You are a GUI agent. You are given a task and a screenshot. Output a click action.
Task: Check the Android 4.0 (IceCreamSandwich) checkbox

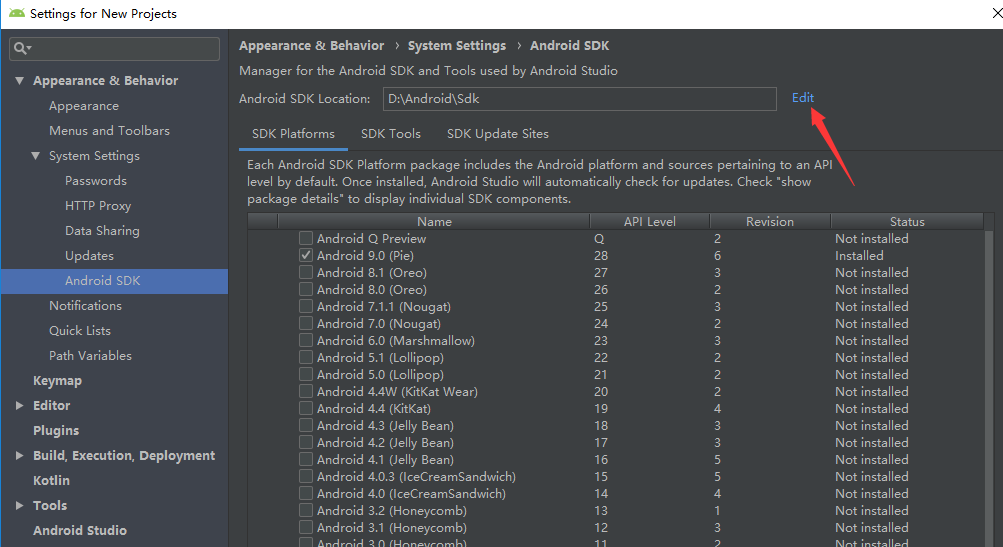[x=306, y=493]
